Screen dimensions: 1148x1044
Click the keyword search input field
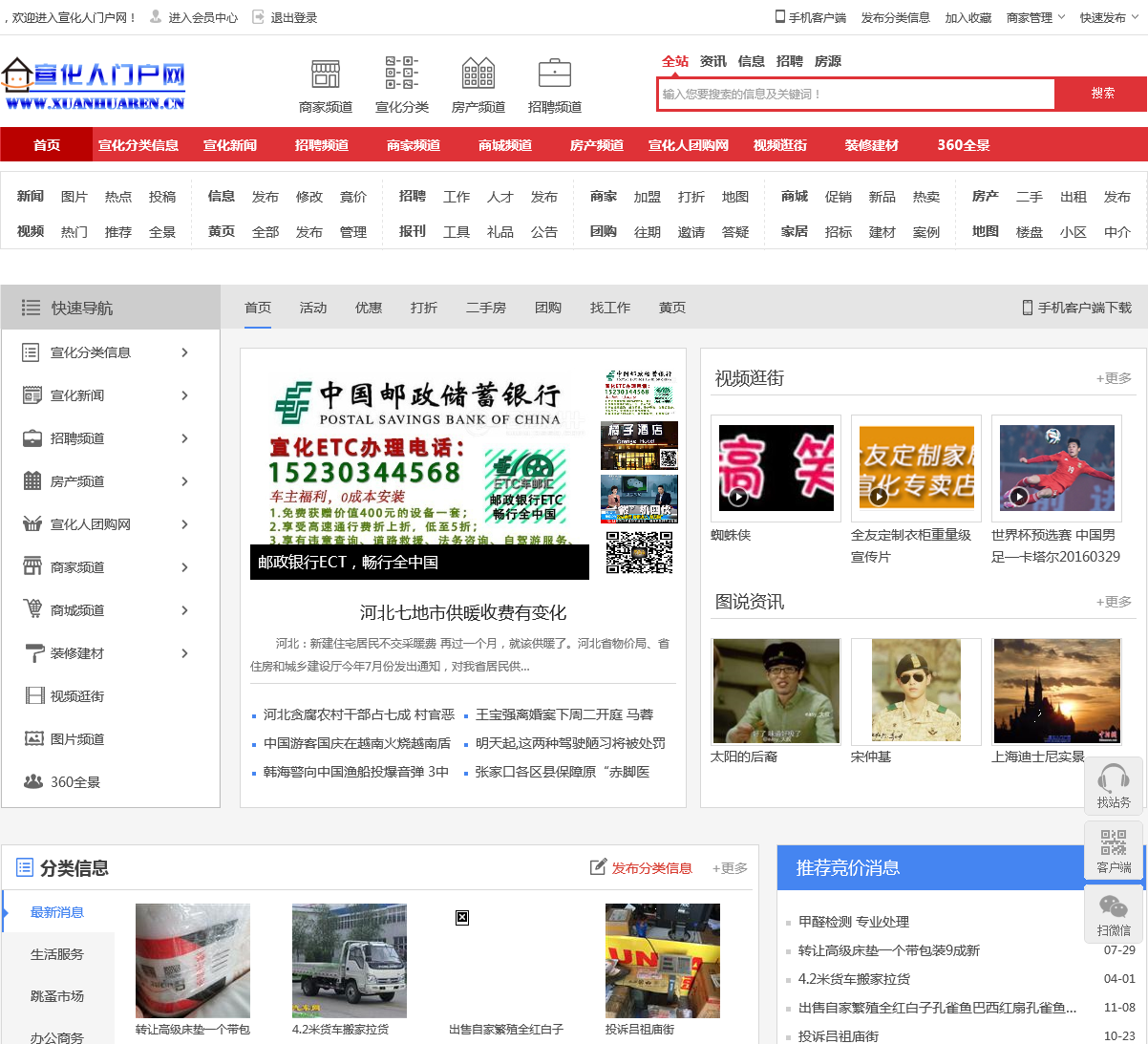856,94
